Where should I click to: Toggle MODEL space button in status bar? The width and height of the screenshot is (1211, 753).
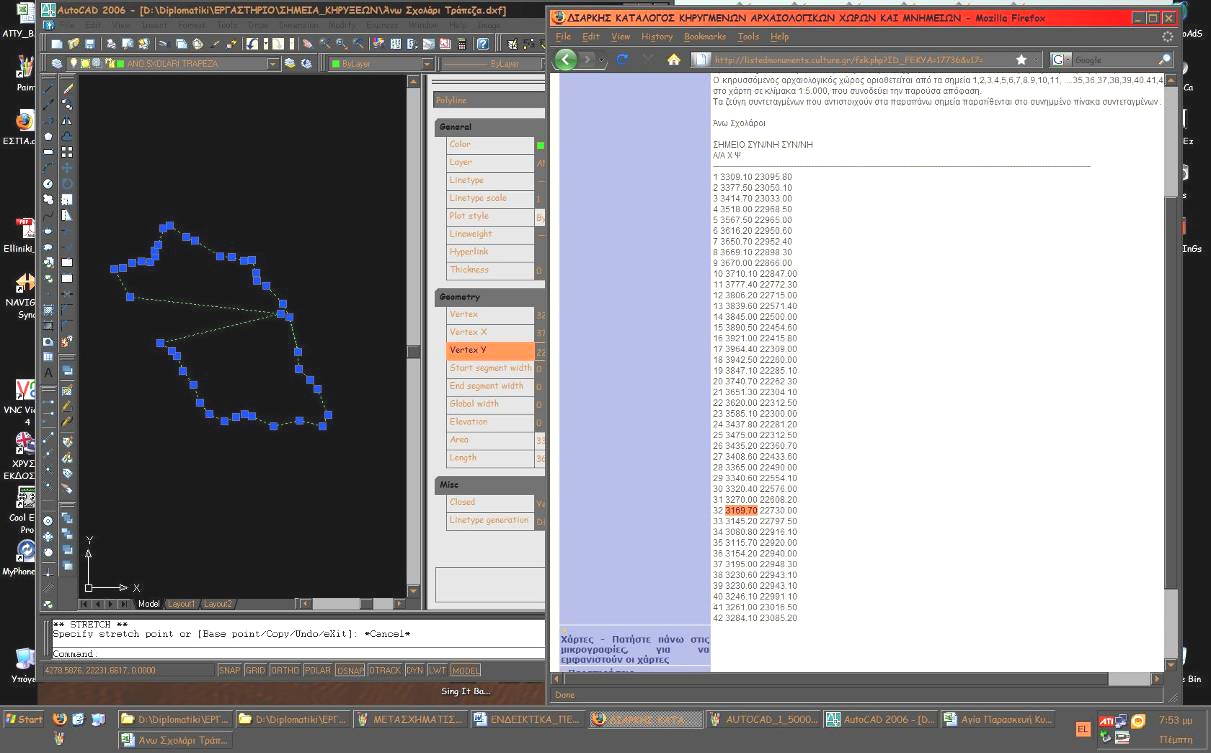point(465,670)
